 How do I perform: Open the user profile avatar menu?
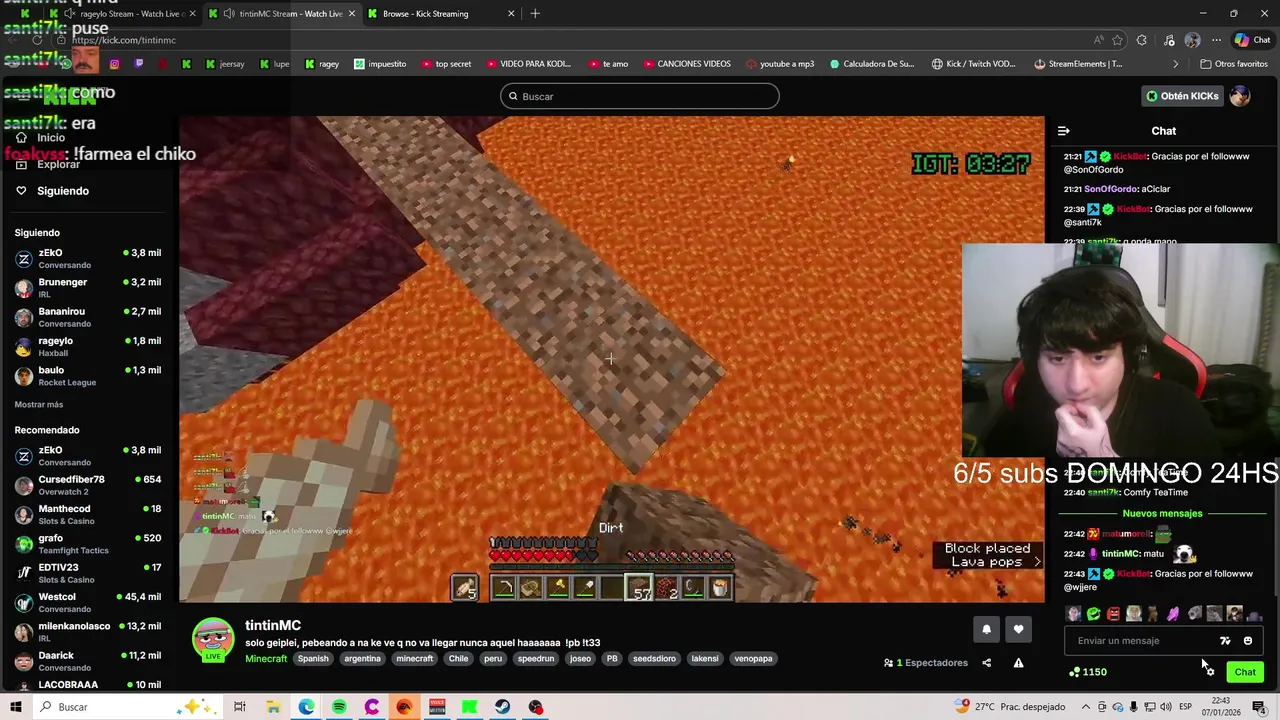click(x=1240, y=96)
